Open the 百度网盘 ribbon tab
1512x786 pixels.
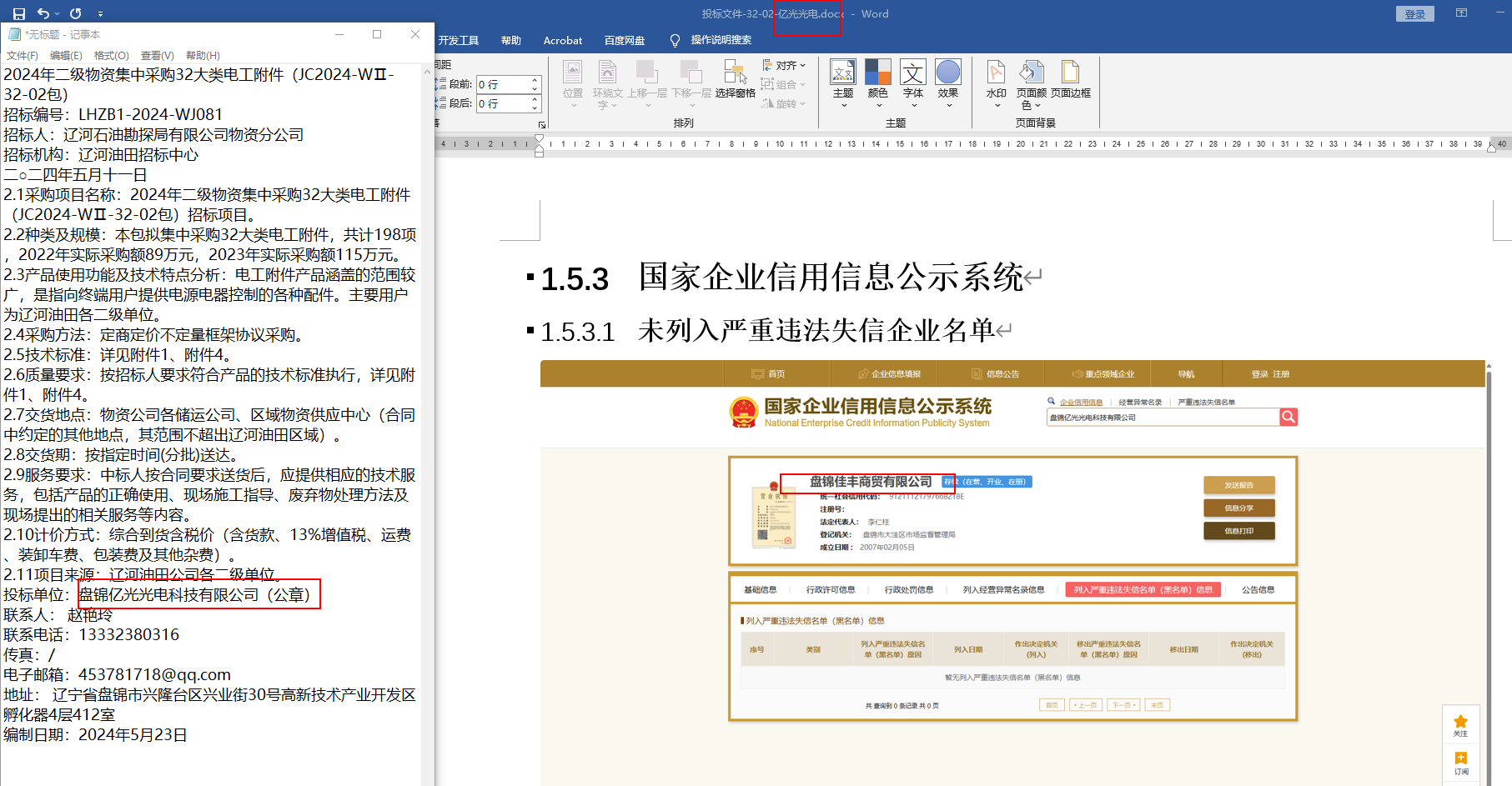[625, 40]
